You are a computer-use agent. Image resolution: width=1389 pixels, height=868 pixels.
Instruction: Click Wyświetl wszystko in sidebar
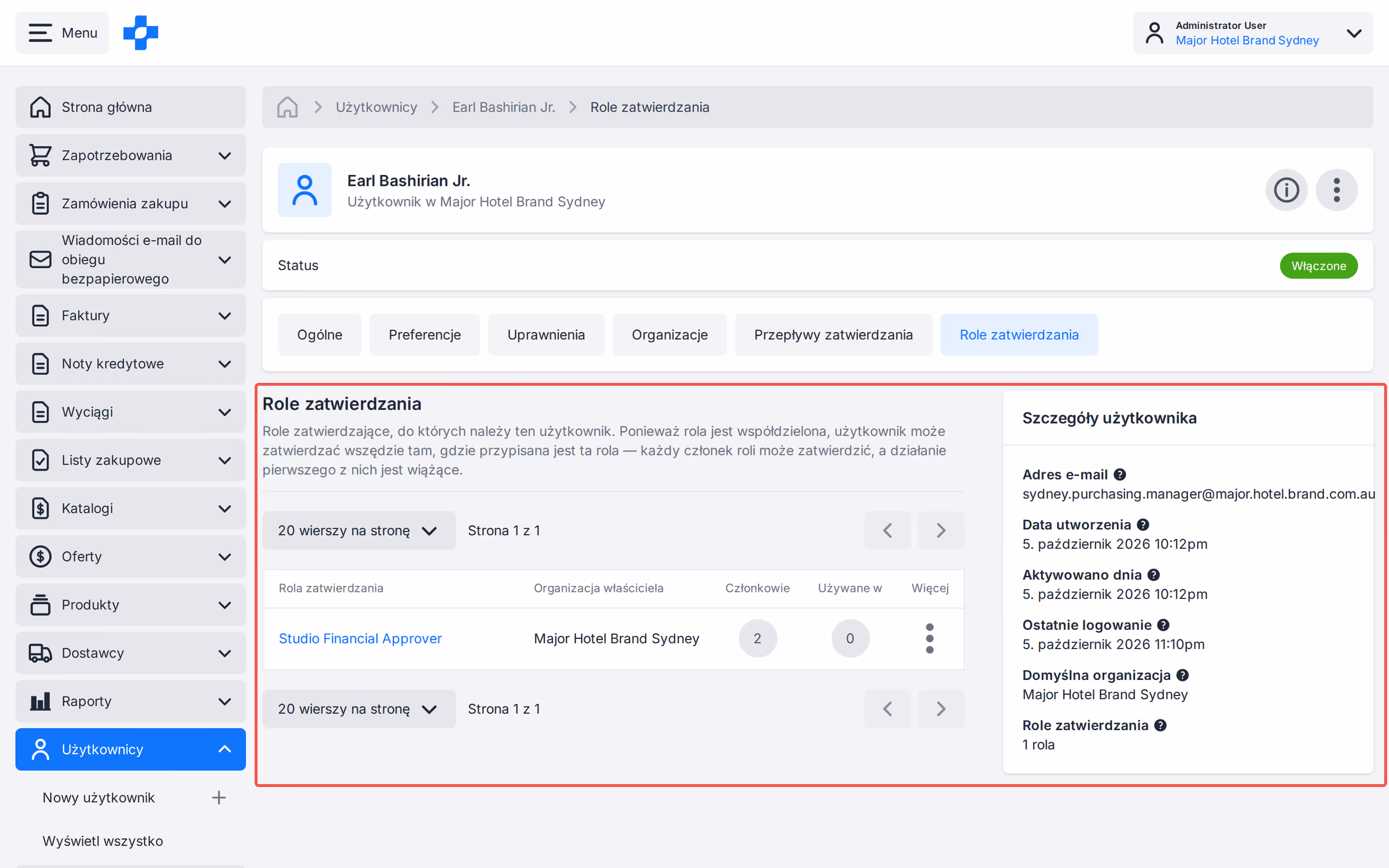(x=103, y=842)
